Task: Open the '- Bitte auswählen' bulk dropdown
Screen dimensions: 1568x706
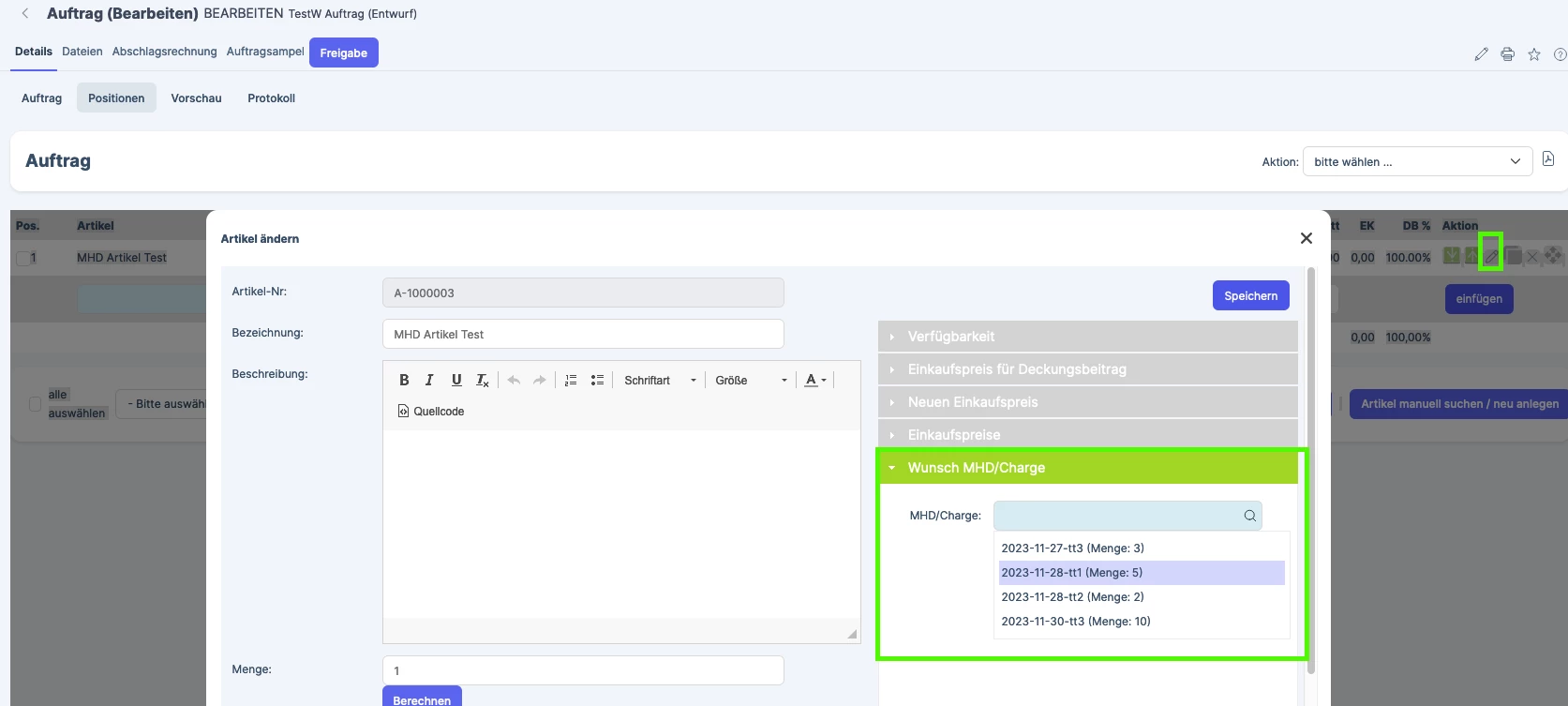Action: tap(161, 404)
